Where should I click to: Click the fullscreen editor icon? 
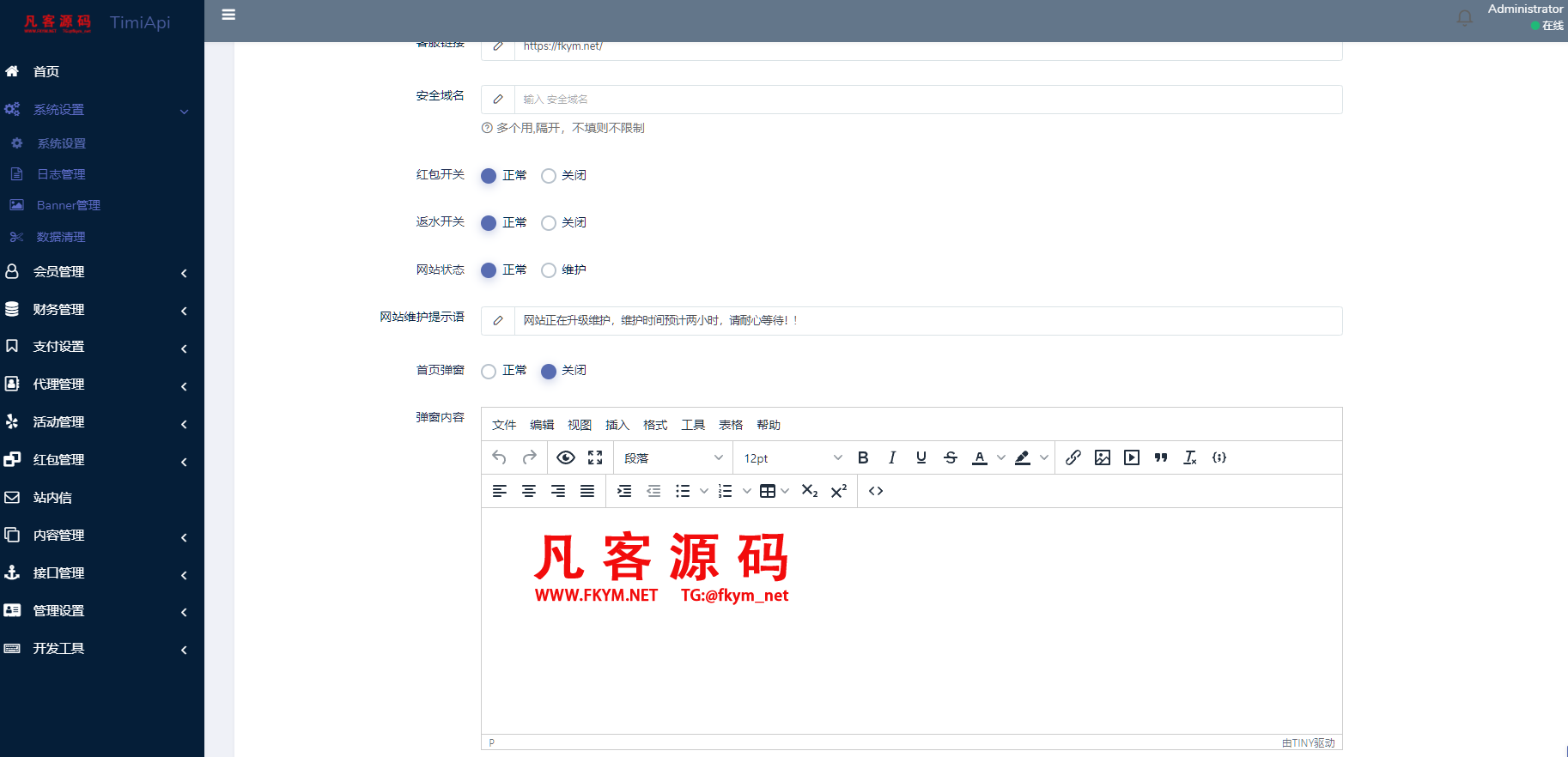(595, 458)
